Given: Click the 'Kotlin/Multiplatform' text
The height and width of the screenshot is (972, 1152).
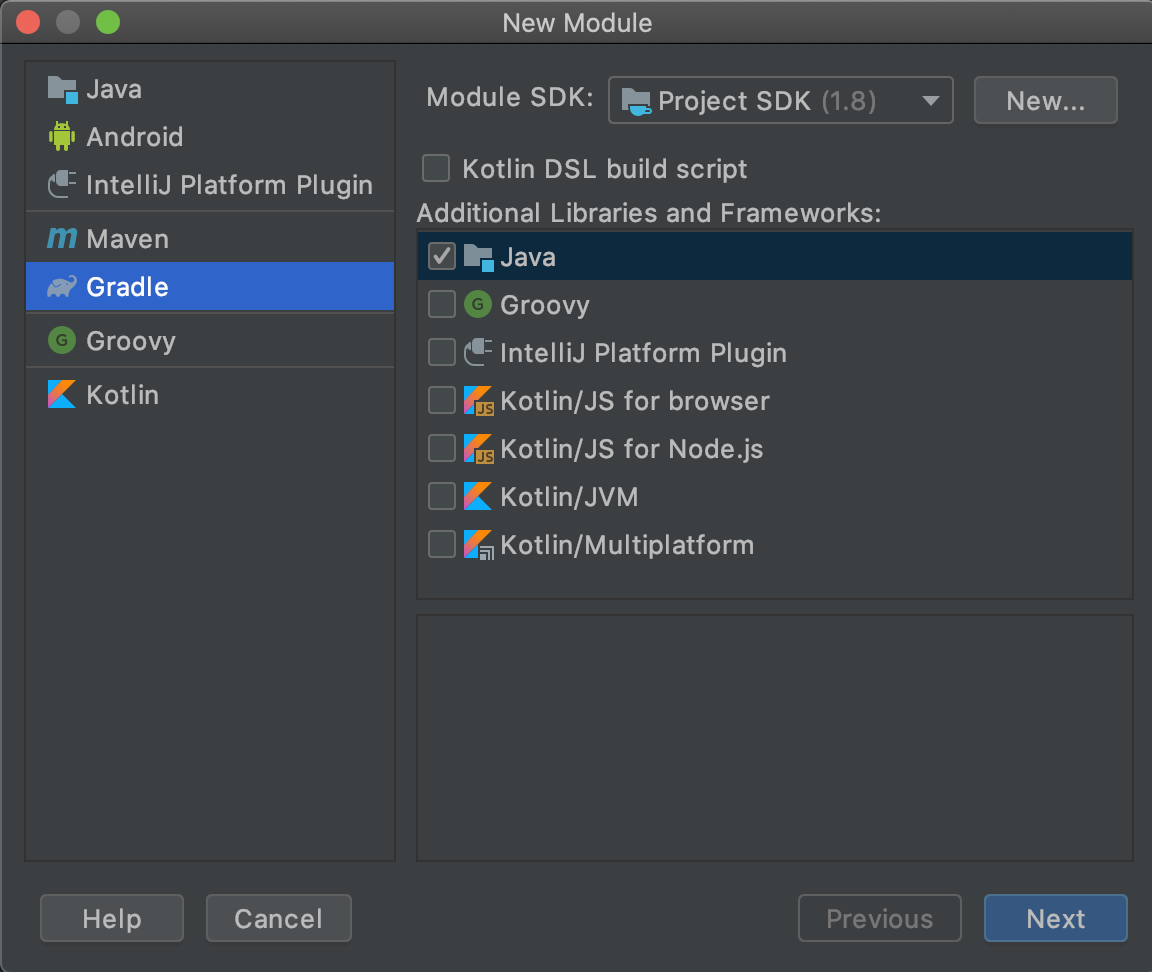Looking at the screenshot, I should click(x=627, y=545).
